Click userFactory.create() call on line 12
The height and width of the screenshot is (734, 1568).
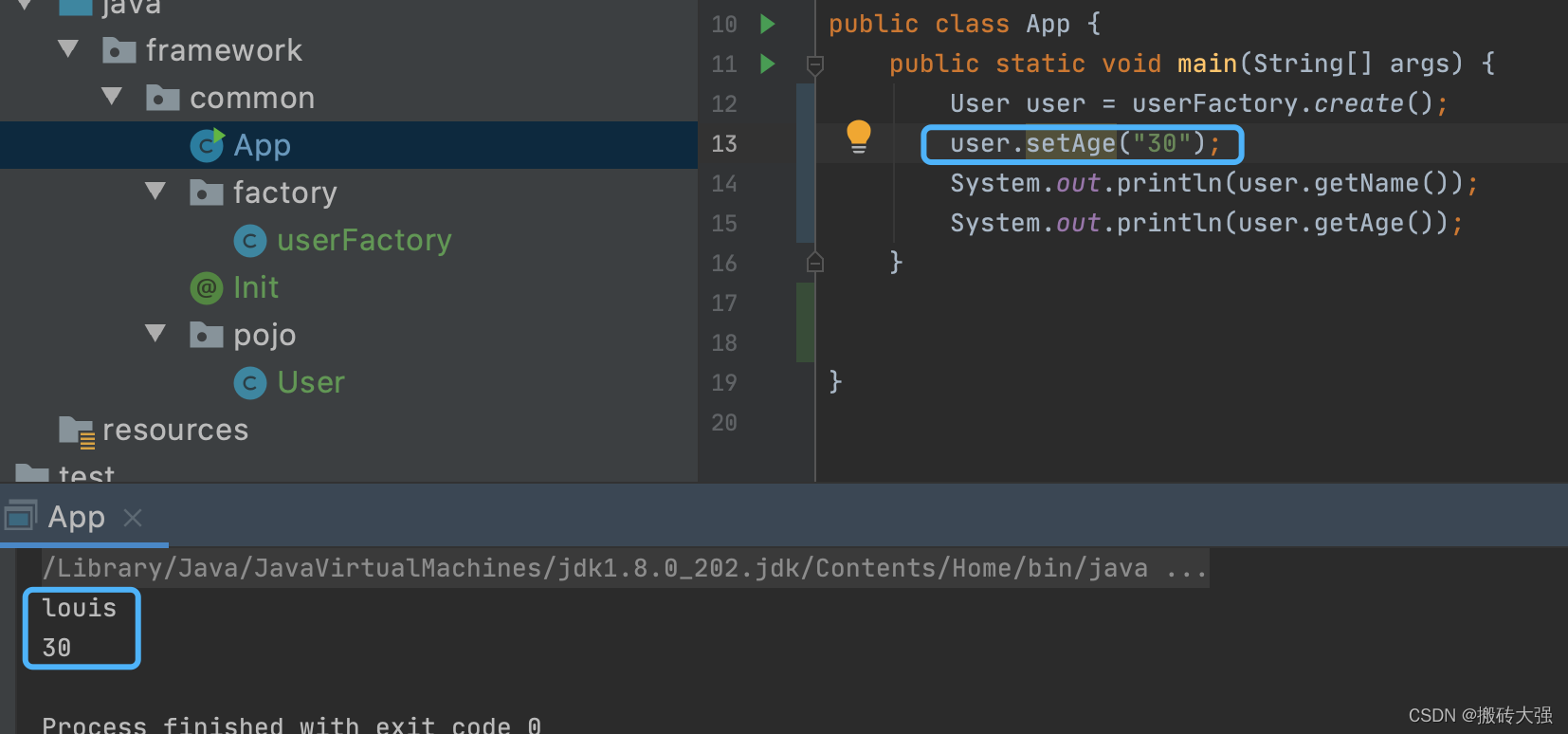1283,103
